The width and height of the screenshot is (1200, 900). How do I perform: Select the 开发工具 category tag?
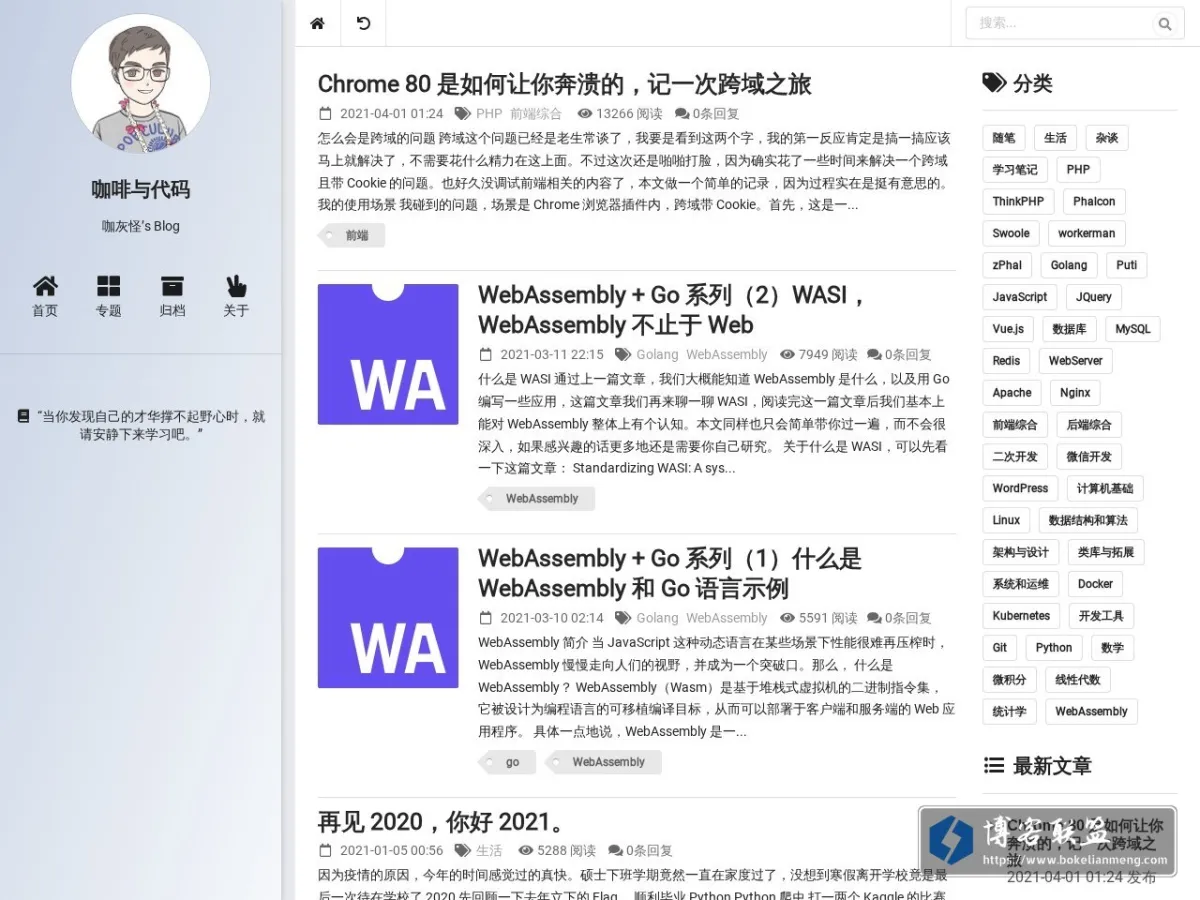pos(1101,616)
